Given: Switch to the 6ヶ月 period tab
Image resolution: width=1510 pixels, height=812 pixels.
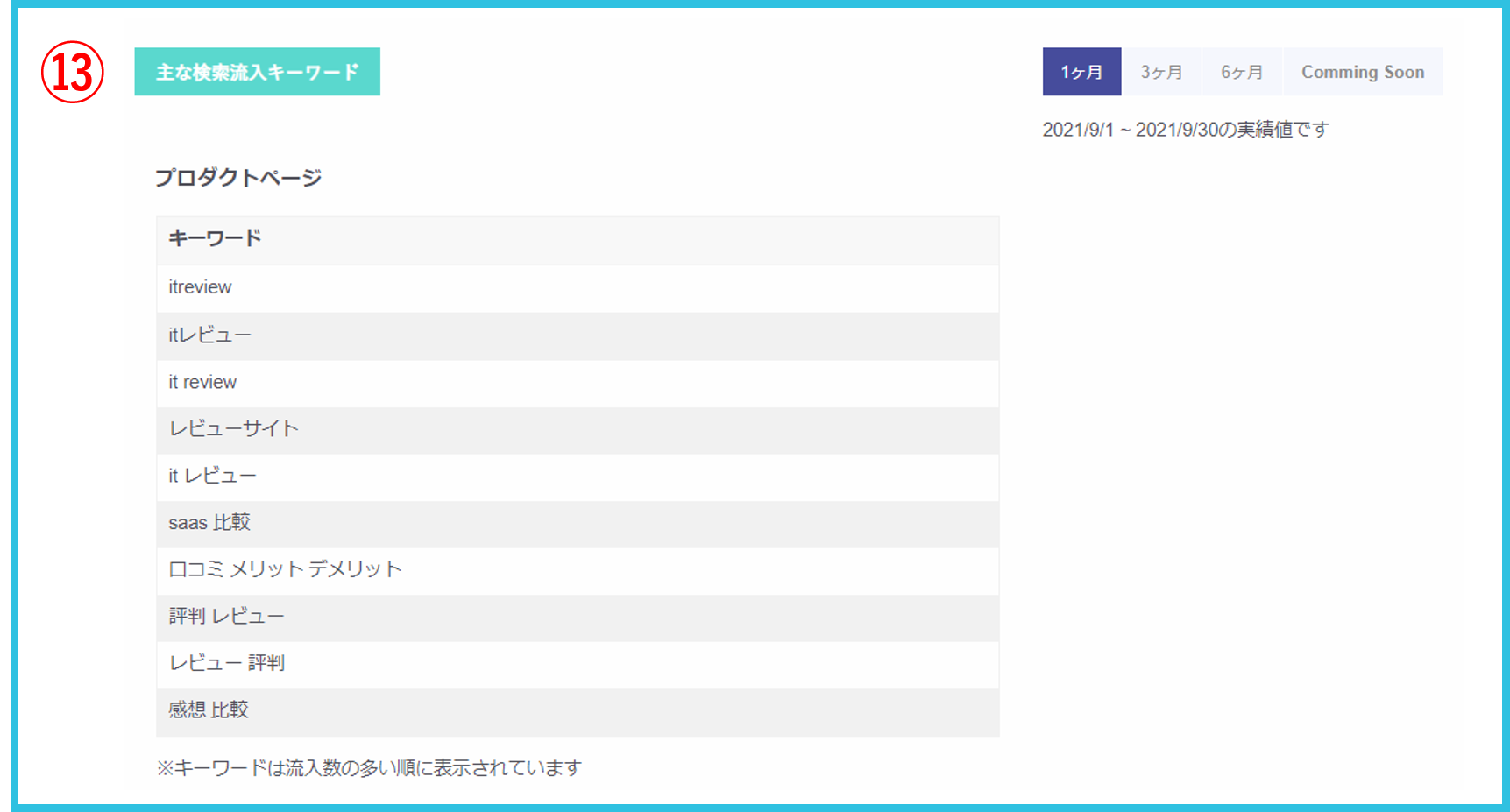Looking at the screenshot, I should click(1241, 72).
